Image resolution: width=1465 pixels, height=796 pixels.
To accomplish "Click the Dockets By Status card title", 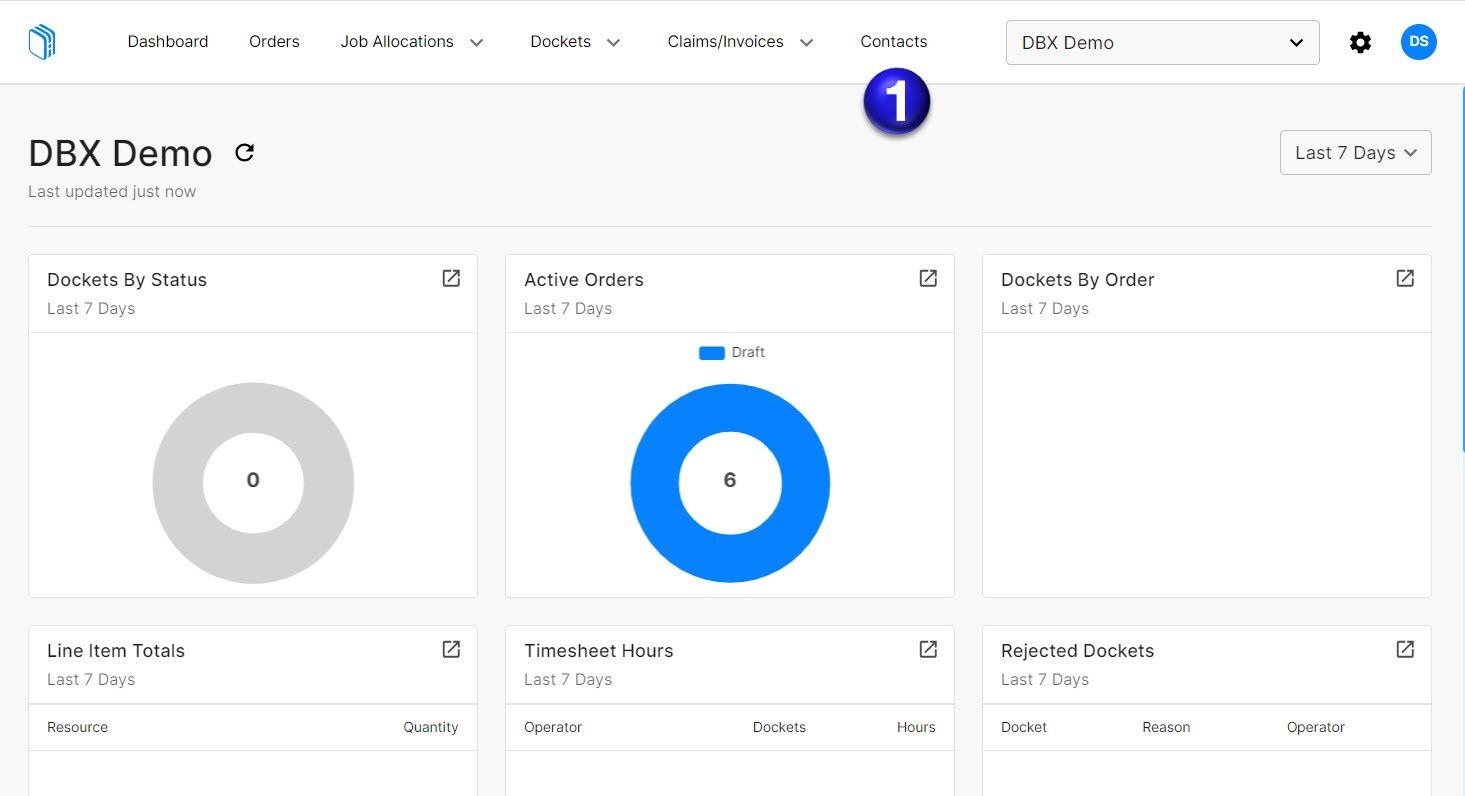I will tap(127, 280).
